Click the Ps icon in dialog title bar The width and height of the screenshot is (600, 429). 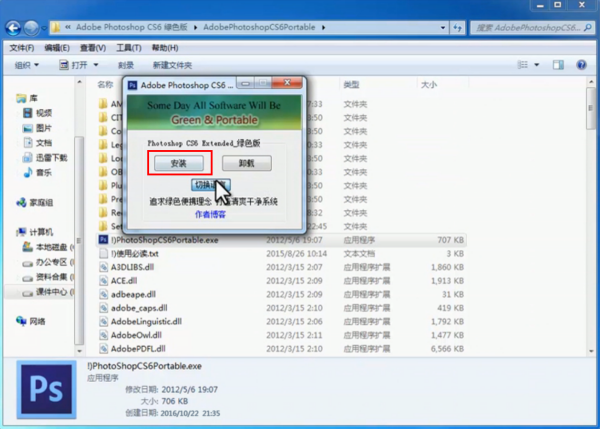132,85
